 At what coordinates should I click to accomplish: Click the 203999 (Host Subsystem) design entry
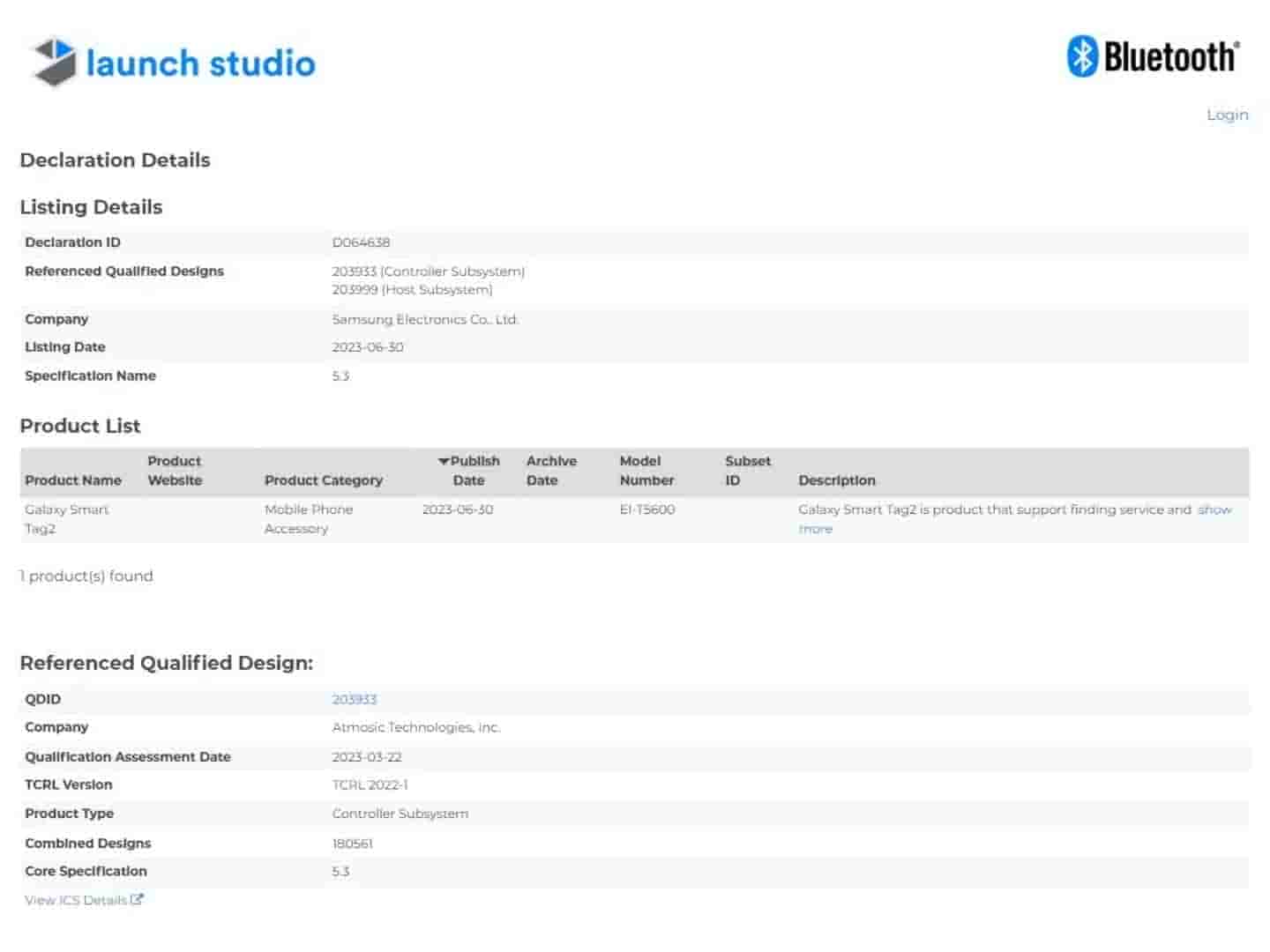tap(412, 290)
